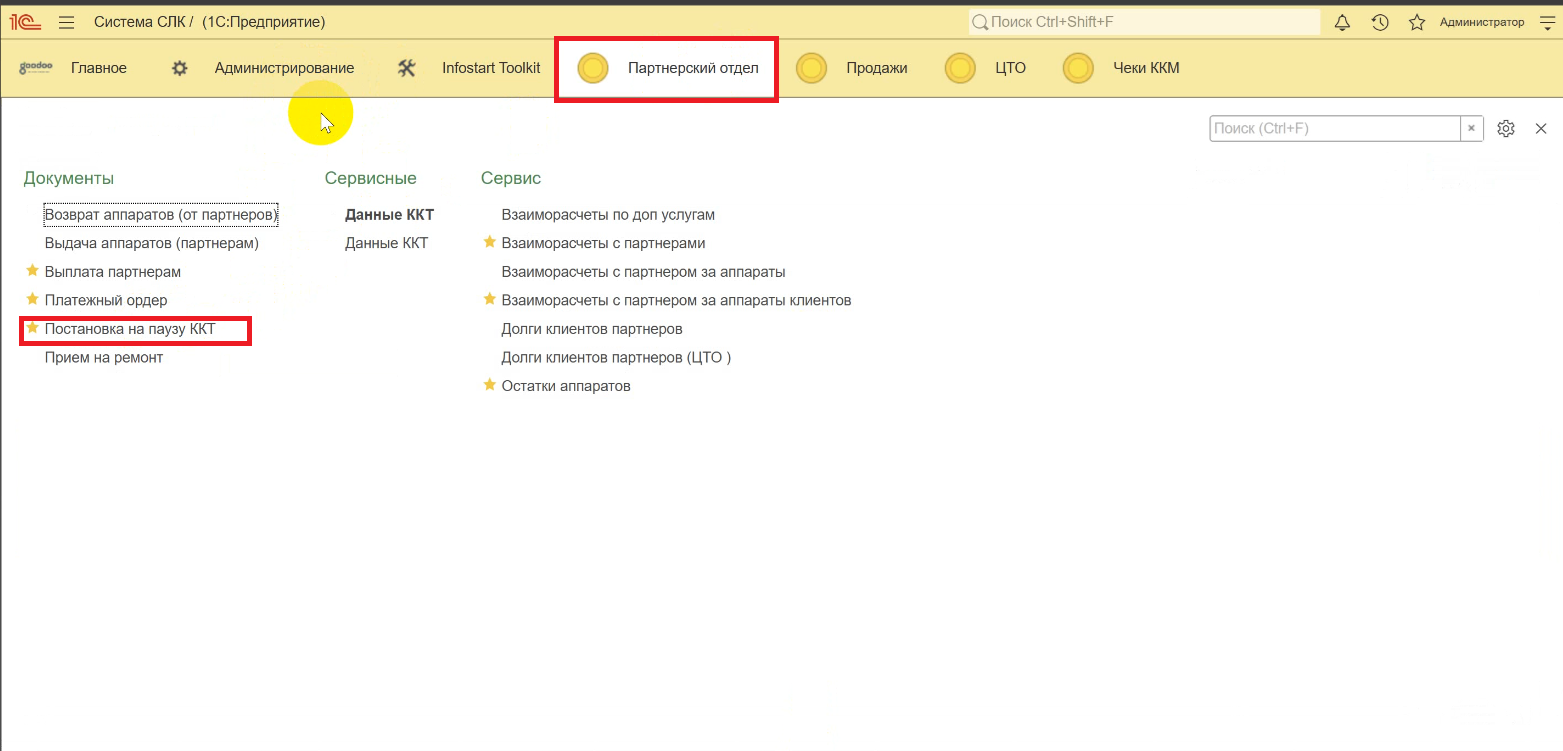Image resolution: width=1563 pixels, height=751 pixels.
Task: Open Взаиморасчеты с партнерами report
Action: point(603,243)
